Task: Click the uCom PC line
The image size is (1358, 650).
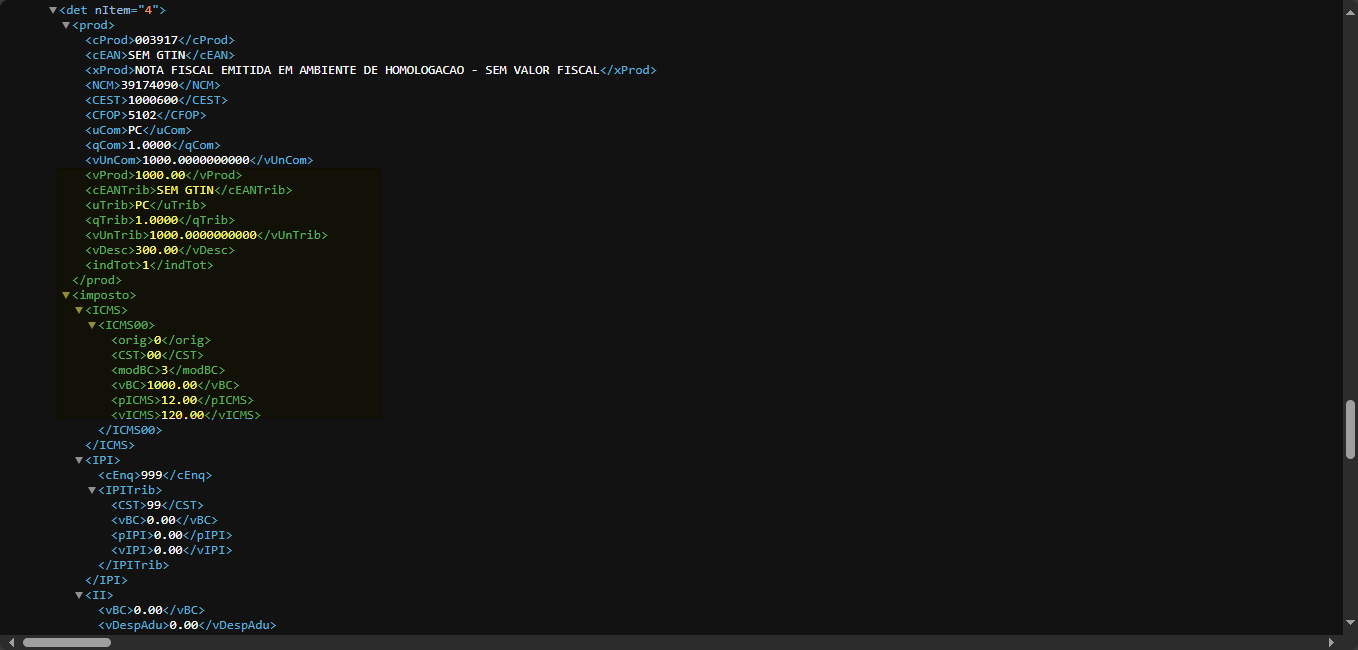Action: (x=138, y=130)
